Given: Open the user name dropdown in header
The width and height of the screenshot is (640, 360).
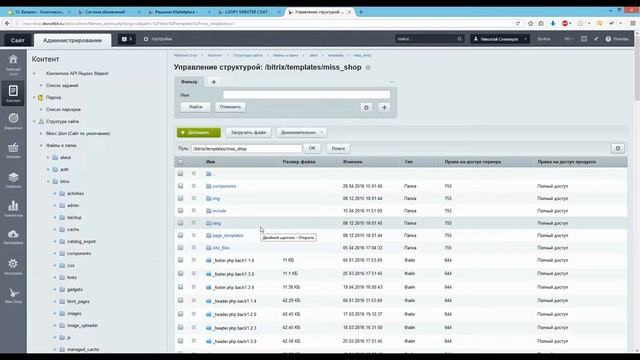Looking at the screenshot, I should click(x=500, y=39).
